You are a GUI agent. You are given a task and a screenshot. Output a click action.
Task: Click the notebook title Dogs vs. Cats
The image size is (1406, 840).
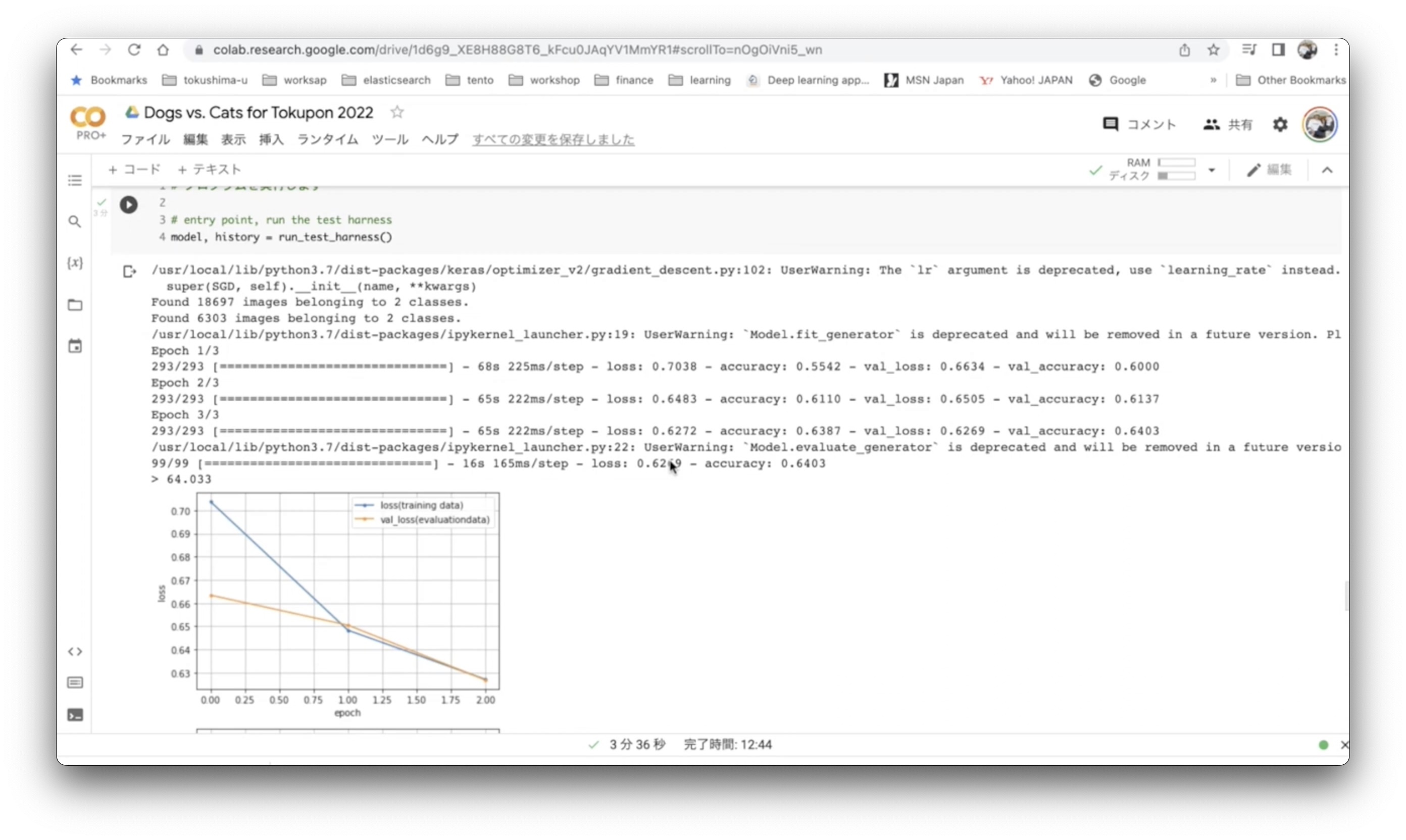[259, 112]
